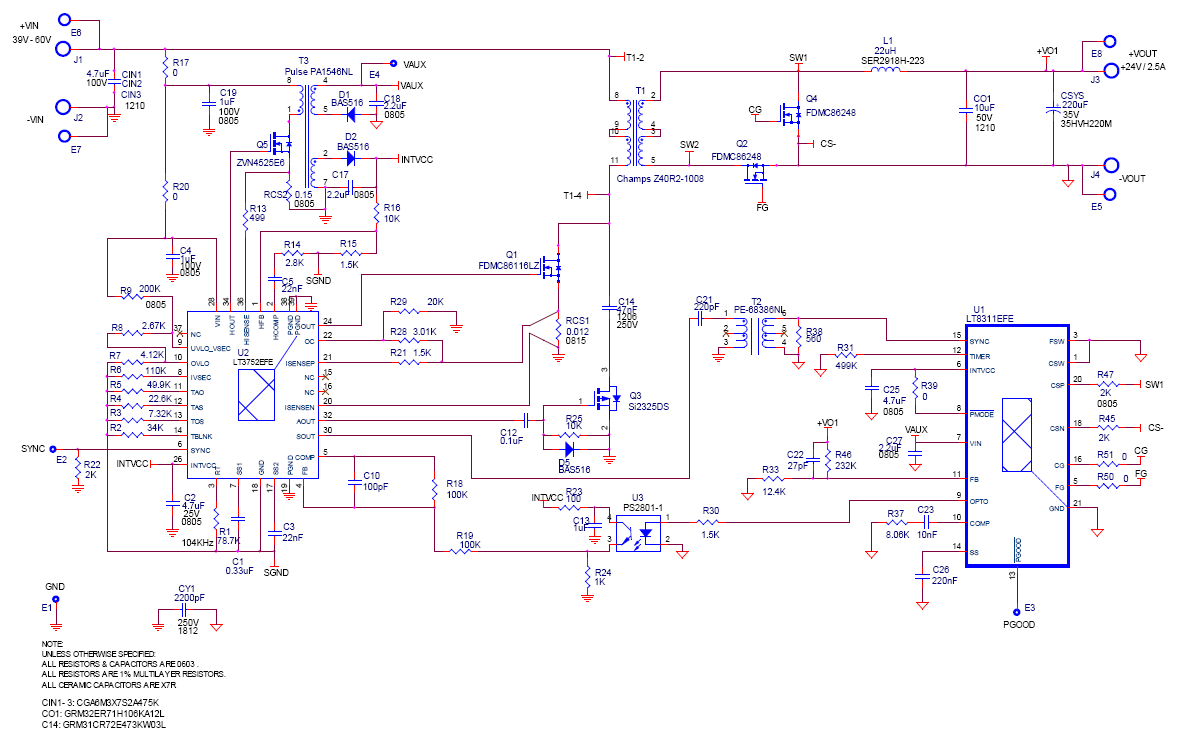Select the LT3752EFE U2 controller block
This screenshot has width=1177, height=737.
coord(252,395)
